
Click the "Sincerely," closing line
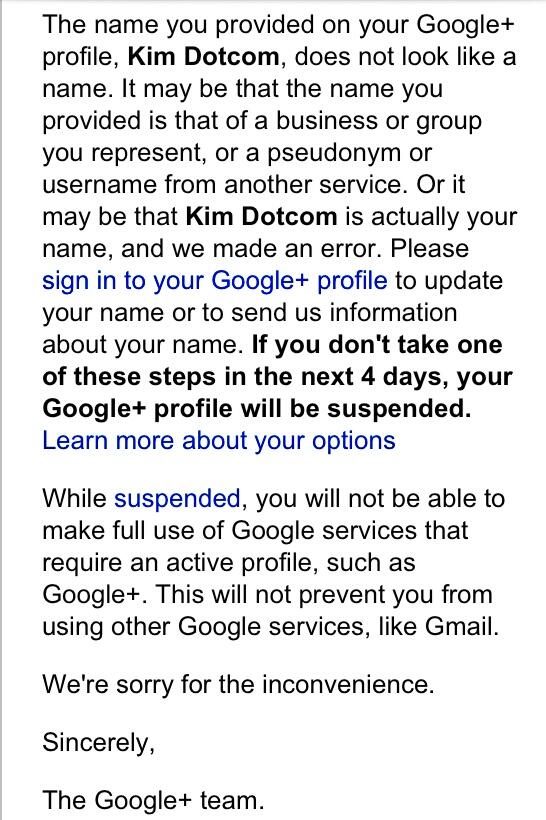click(x=99, y=743)
